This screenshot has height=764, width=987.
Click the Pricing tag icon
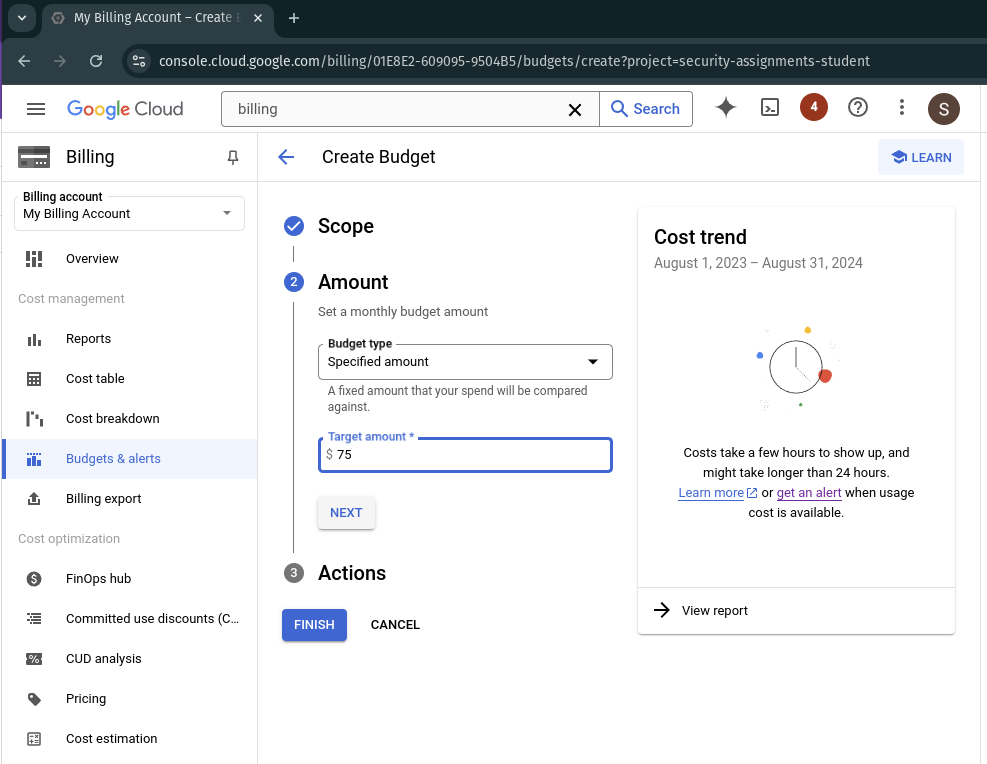34,699
